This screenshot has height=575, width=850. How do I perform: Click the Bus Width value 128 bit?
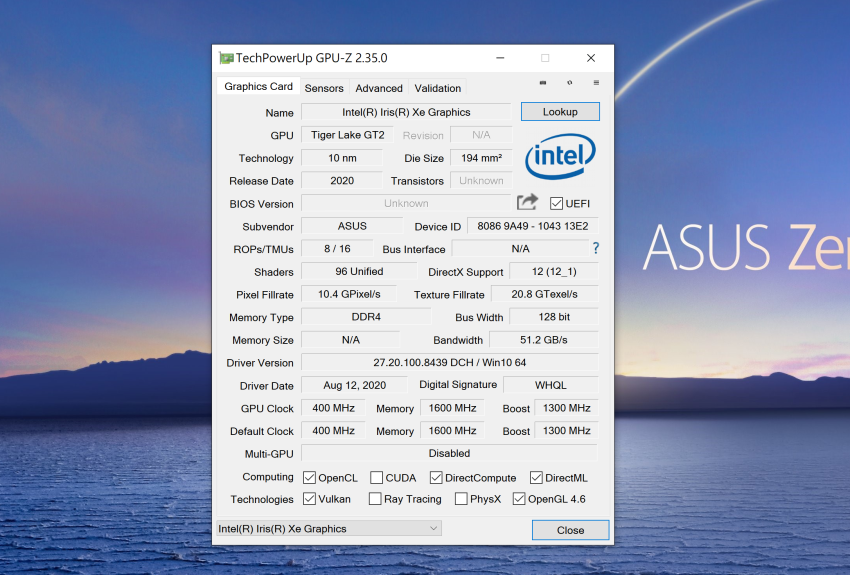(554, 317)
